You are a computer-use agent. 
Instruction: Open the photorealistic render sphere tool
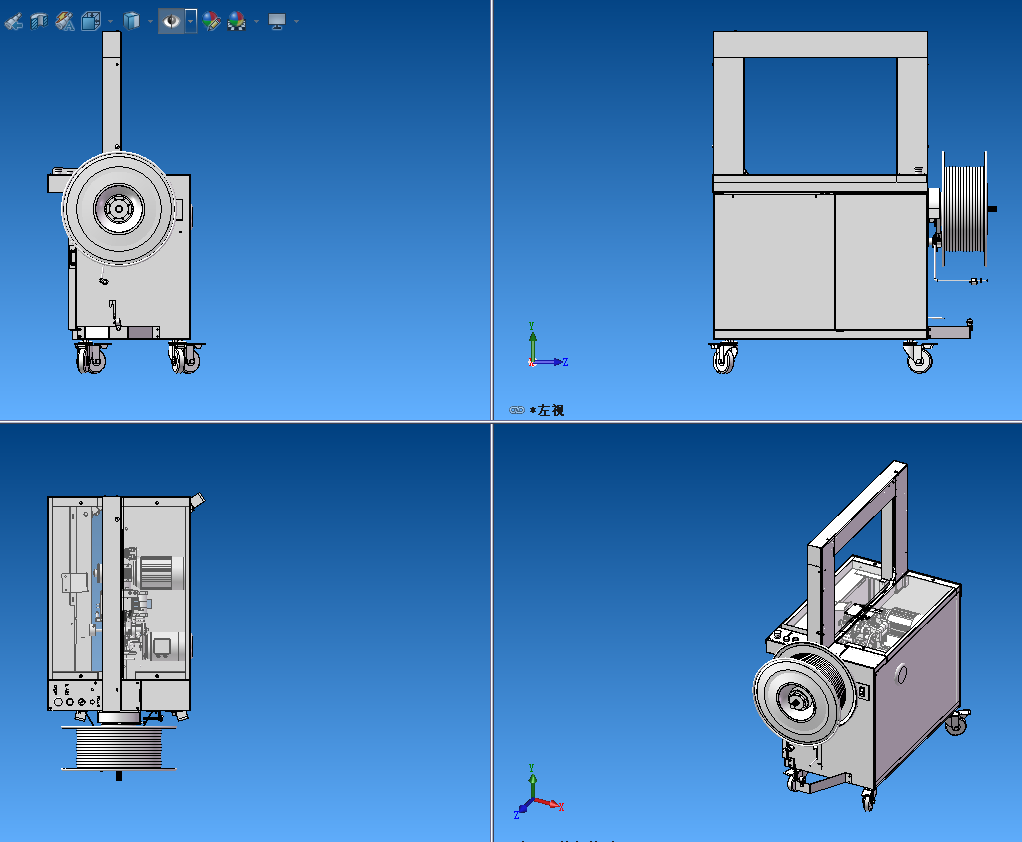tap(236, 20)
